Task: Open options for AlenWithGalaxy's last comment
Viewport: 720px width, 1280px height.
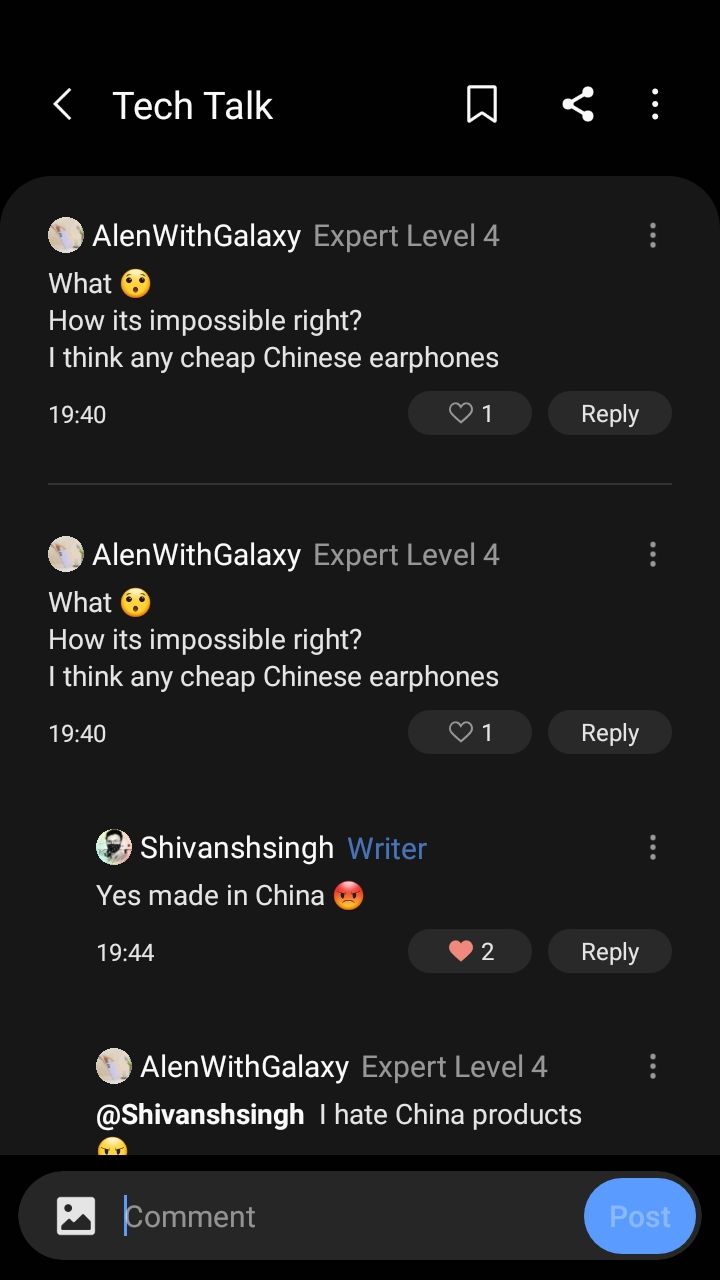Action: coord(653,1066)
